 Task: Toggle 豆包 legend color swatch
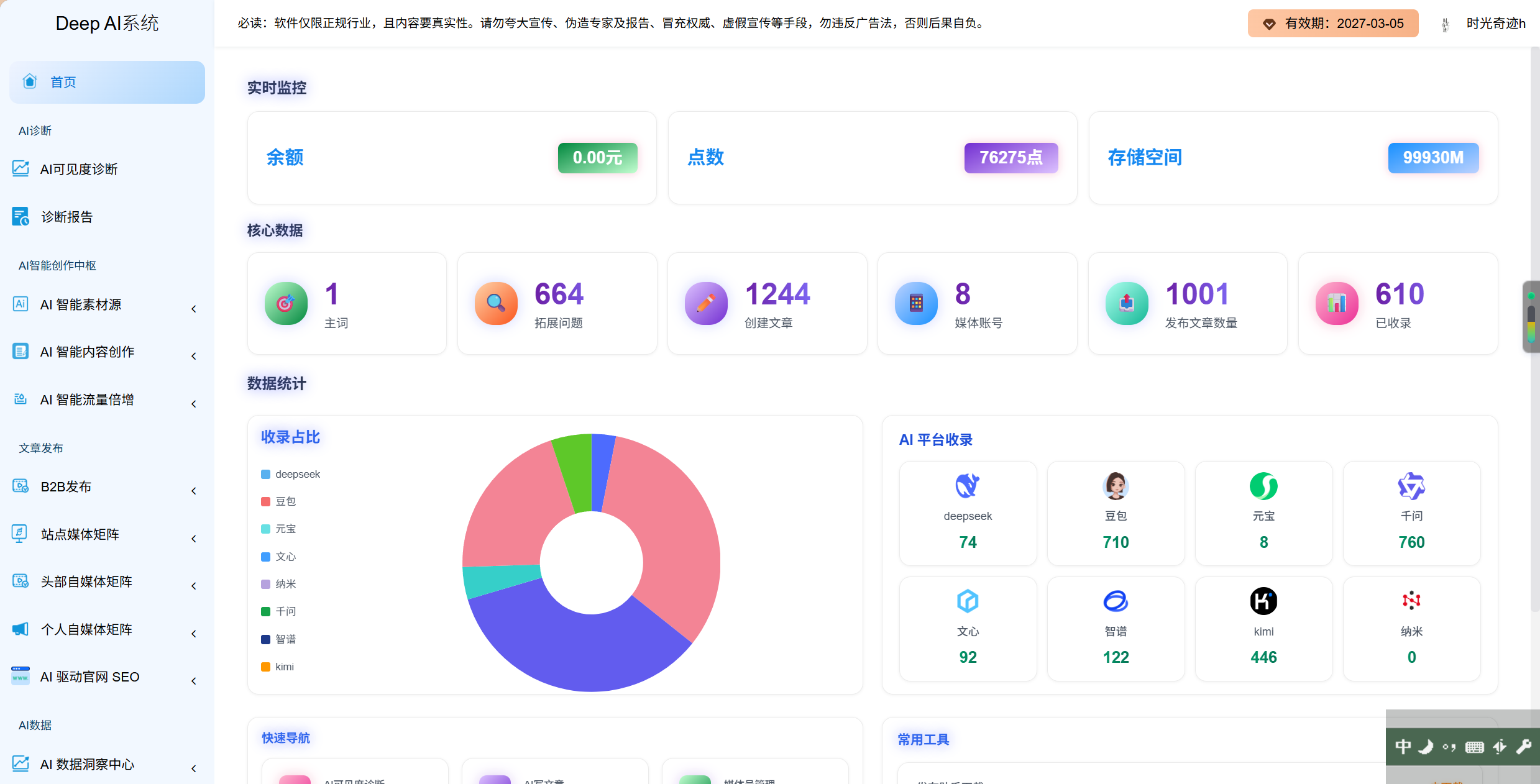[x=265, y=501]
